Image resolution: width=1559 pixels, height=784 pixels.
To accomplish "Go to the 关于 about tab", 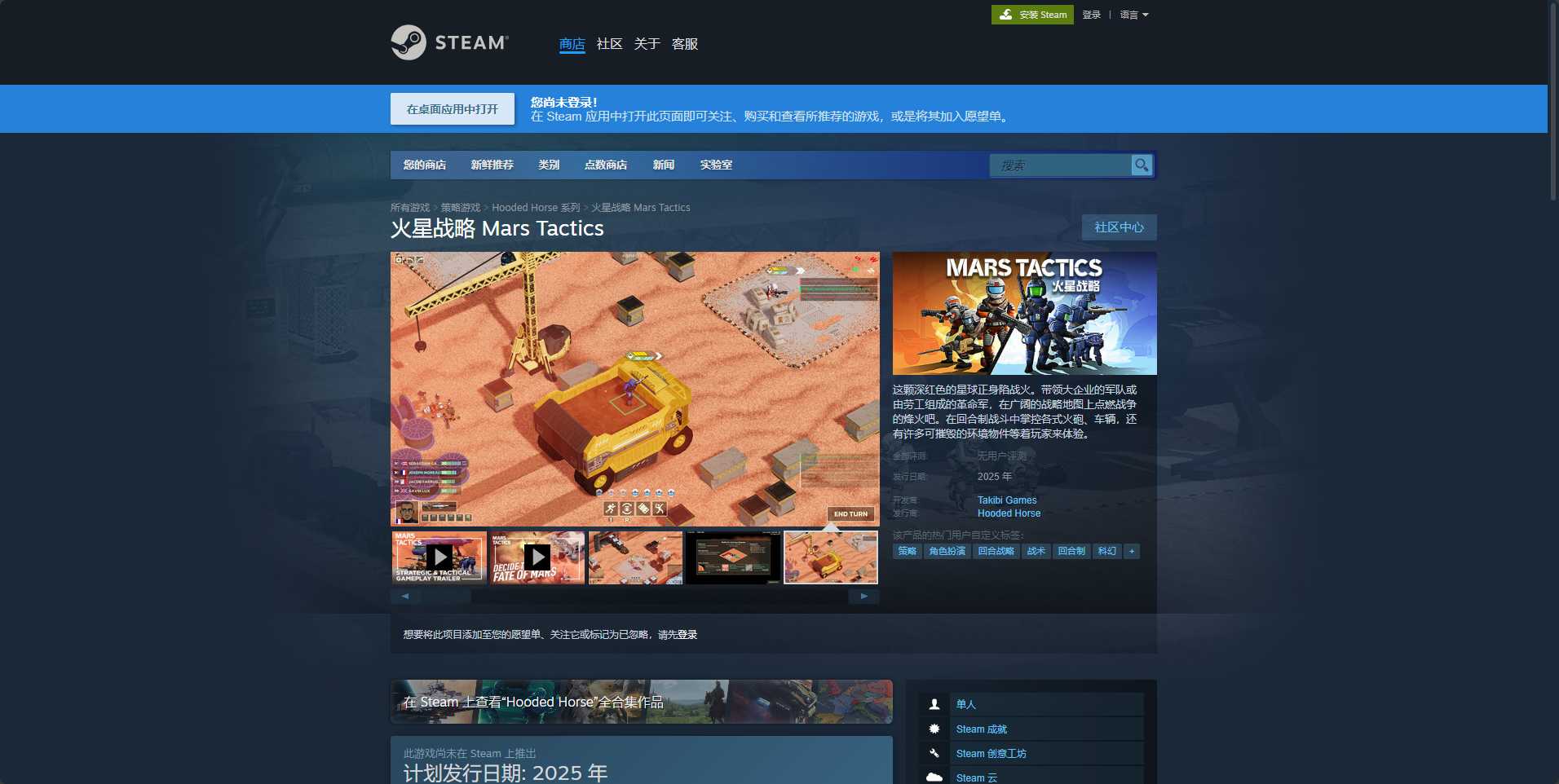I will [x=647, y=44].
